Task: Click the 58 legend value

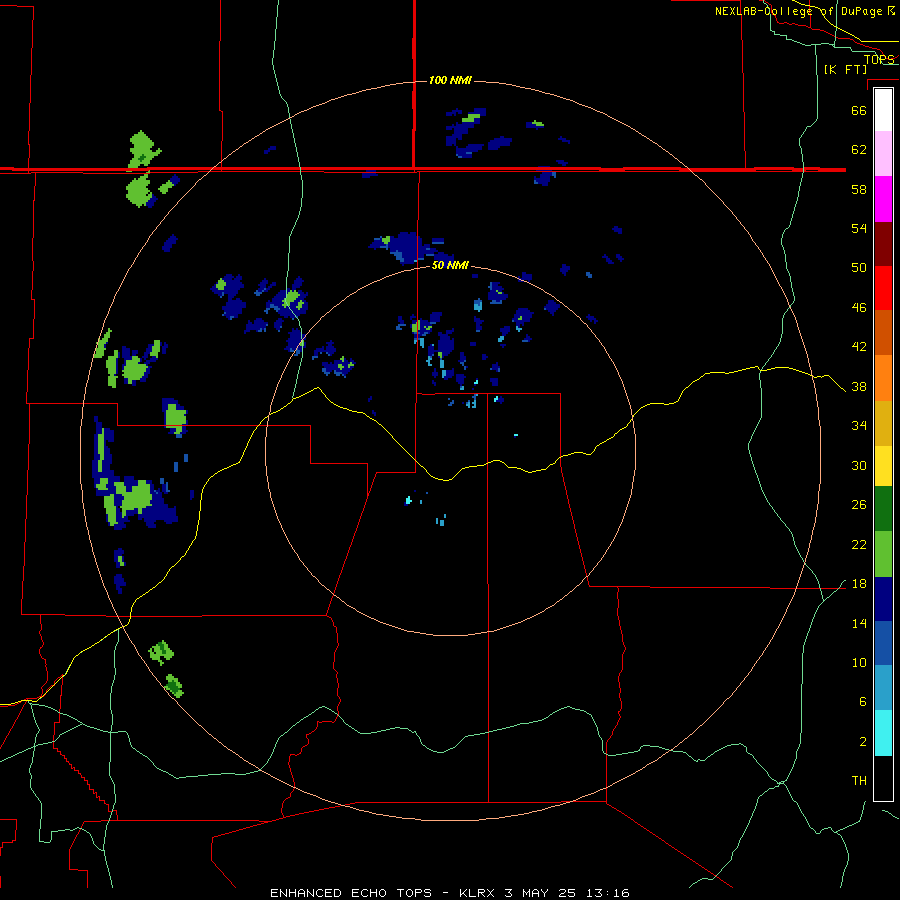Action: [x=859, y=189]
